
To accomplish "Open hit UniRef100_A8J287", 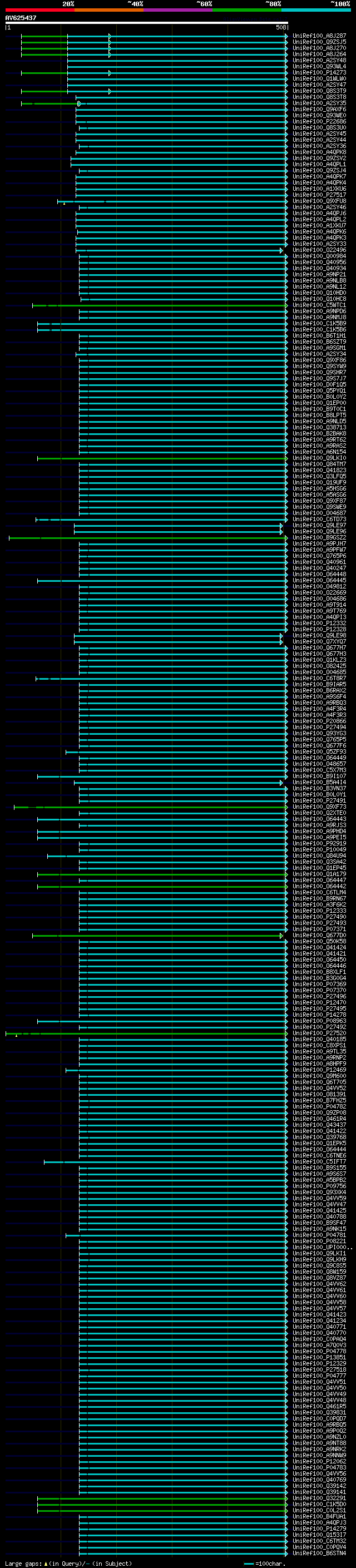I will coord(319,37).
